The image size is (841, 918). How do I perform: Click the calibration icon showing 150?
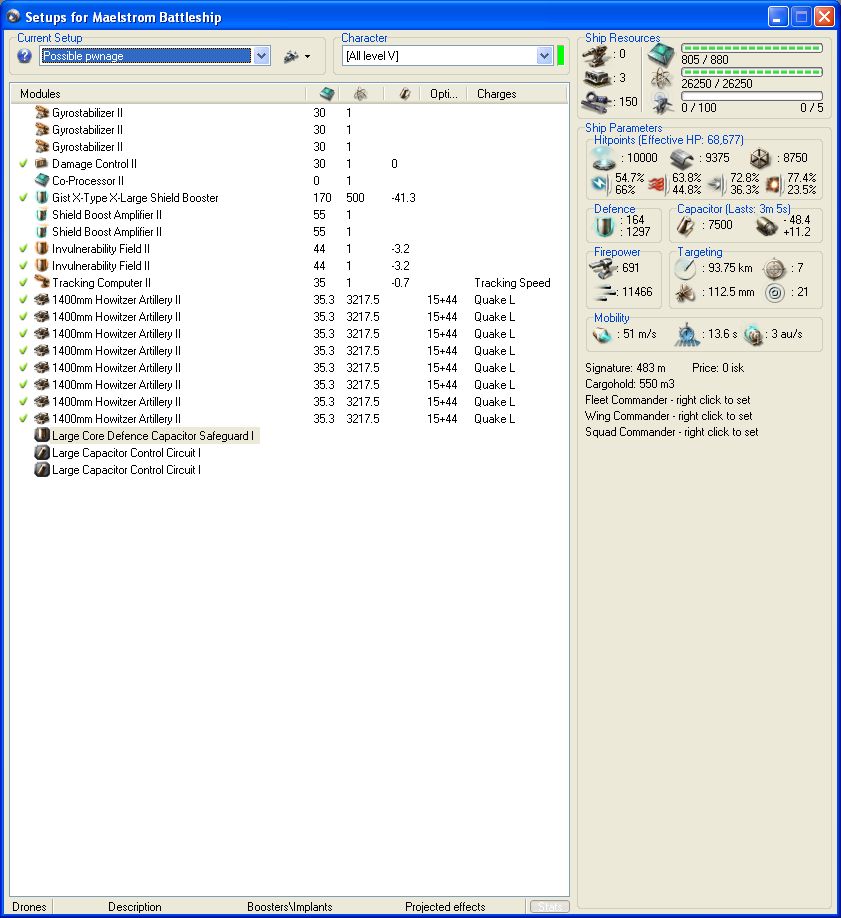click(597, 101)
